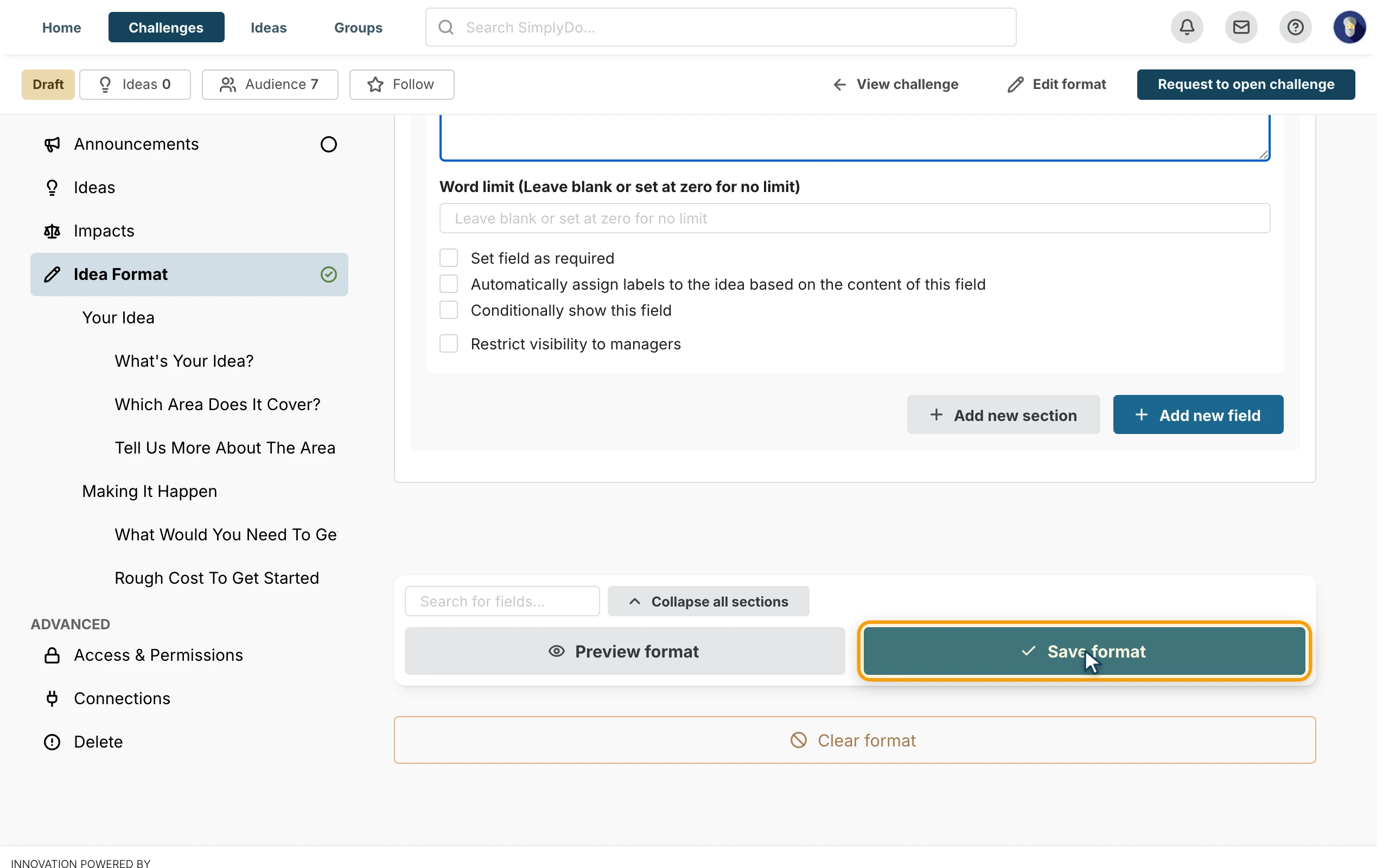
Task: Click the Follow star icon
Action: 375,85
